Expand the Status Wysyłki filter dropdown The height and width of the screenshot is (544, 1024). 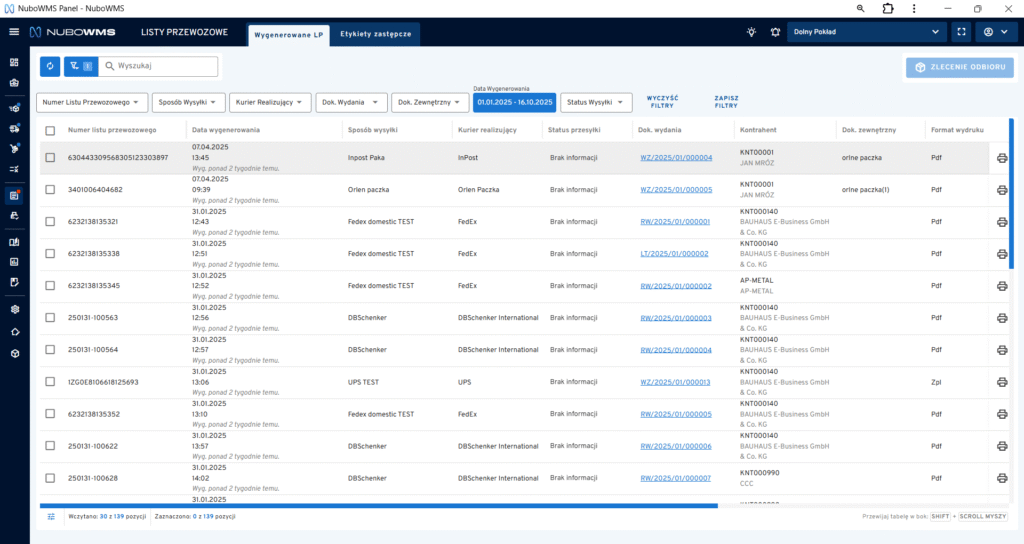596,102
